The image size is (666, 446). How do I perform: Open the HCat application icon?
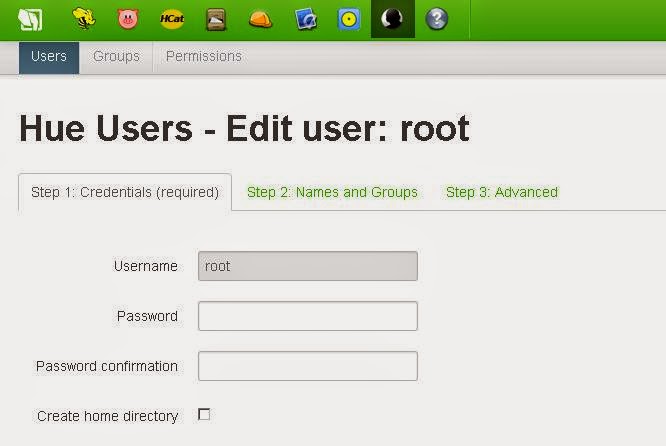click(x=172, y=19)
